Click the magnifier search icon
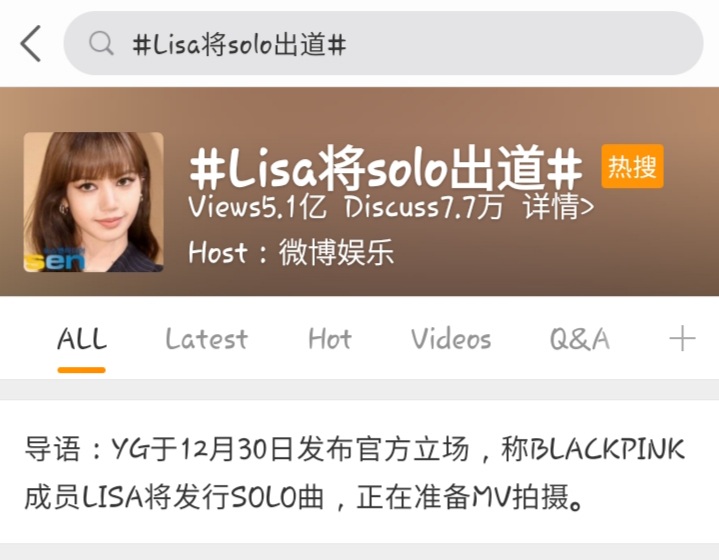Image resolution: width=719 pixels, height=560 pixels. click(x=101, y=44)
